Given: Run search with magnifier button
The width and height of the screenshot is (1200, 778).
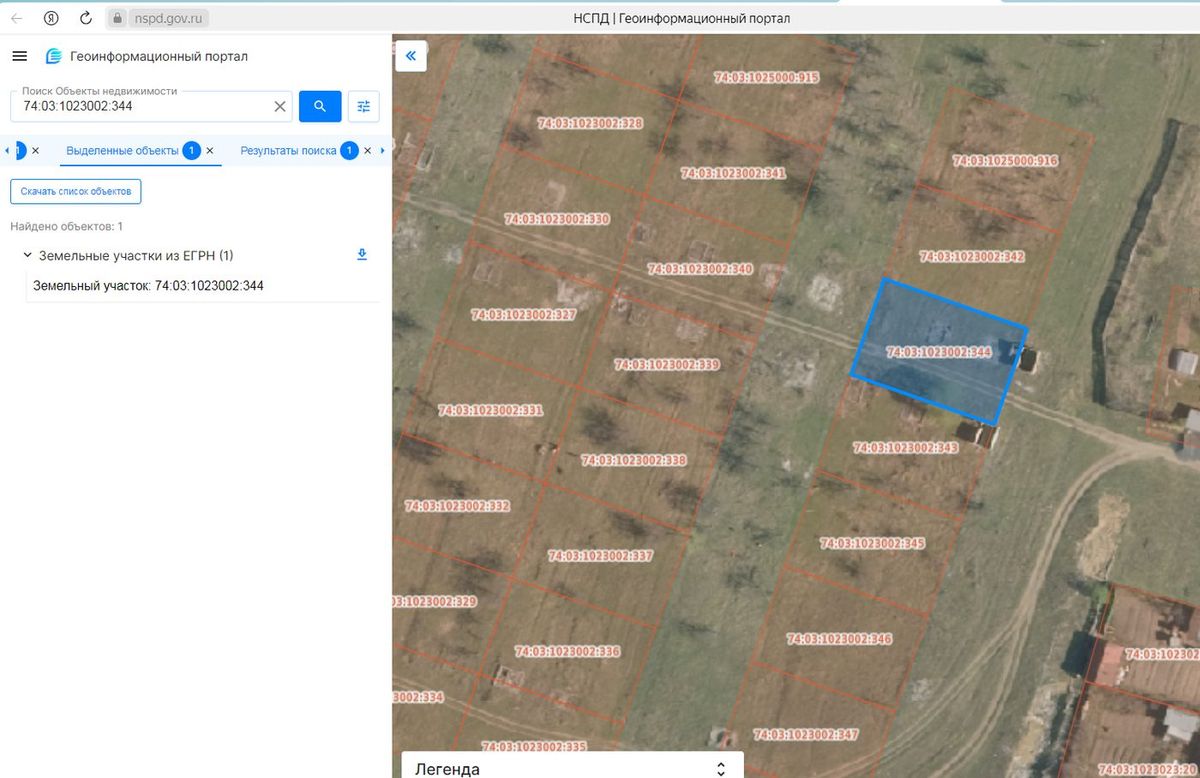Looking at the screenshot, I should tap(320, 106).
